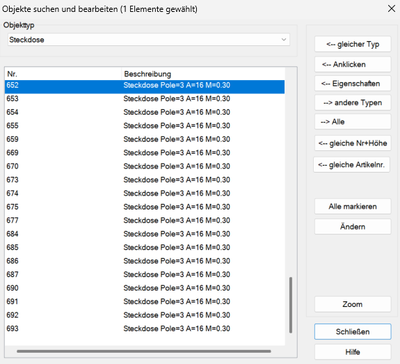Close the dialog with the X icon
The height and width of the screenshot is (364, 400).
[x=392, y=8]
